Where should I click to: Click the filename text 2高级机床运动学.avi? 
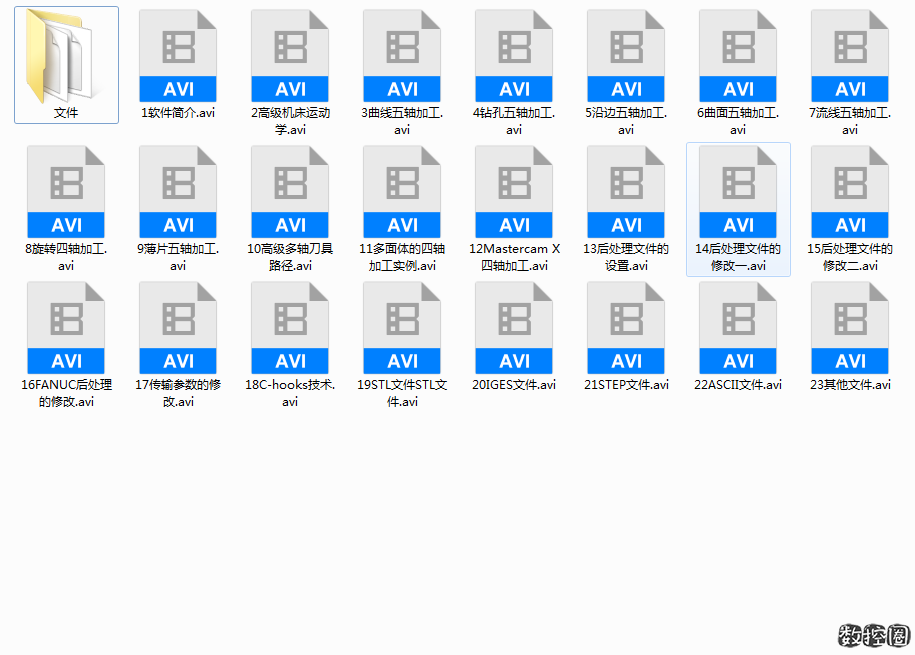pos(290,121)
